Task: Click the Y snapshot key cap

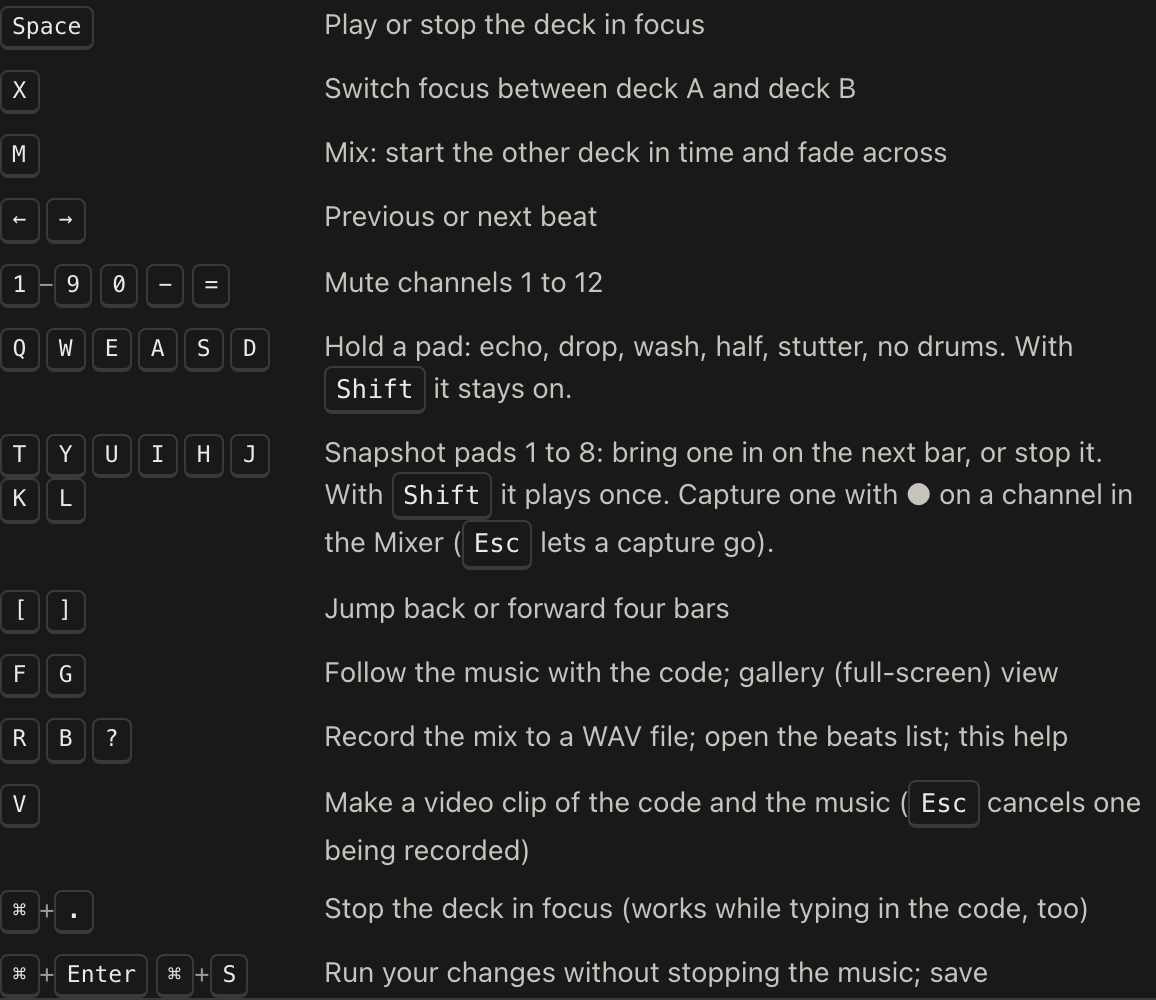Action: [66, 456]
